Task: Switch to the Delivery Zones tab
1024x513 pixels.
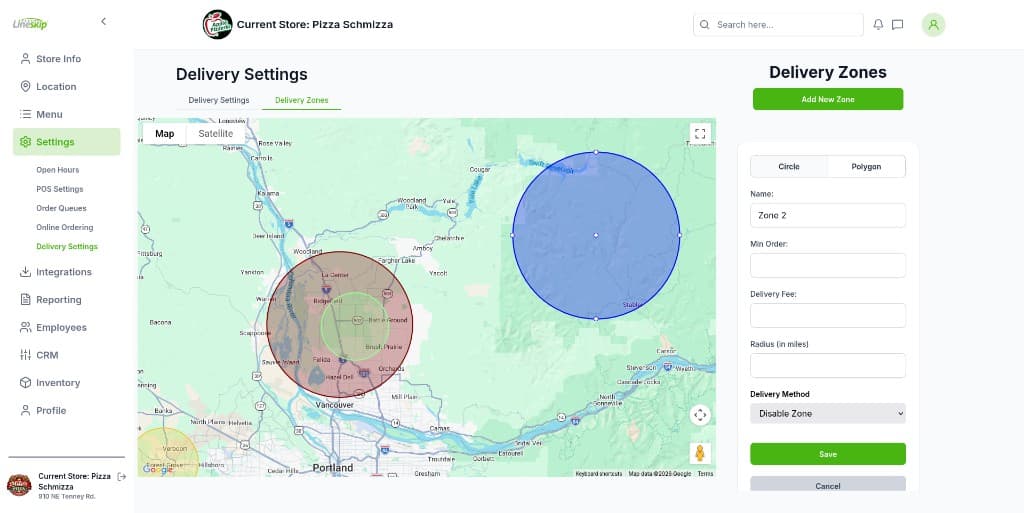Action: (302, 101)
